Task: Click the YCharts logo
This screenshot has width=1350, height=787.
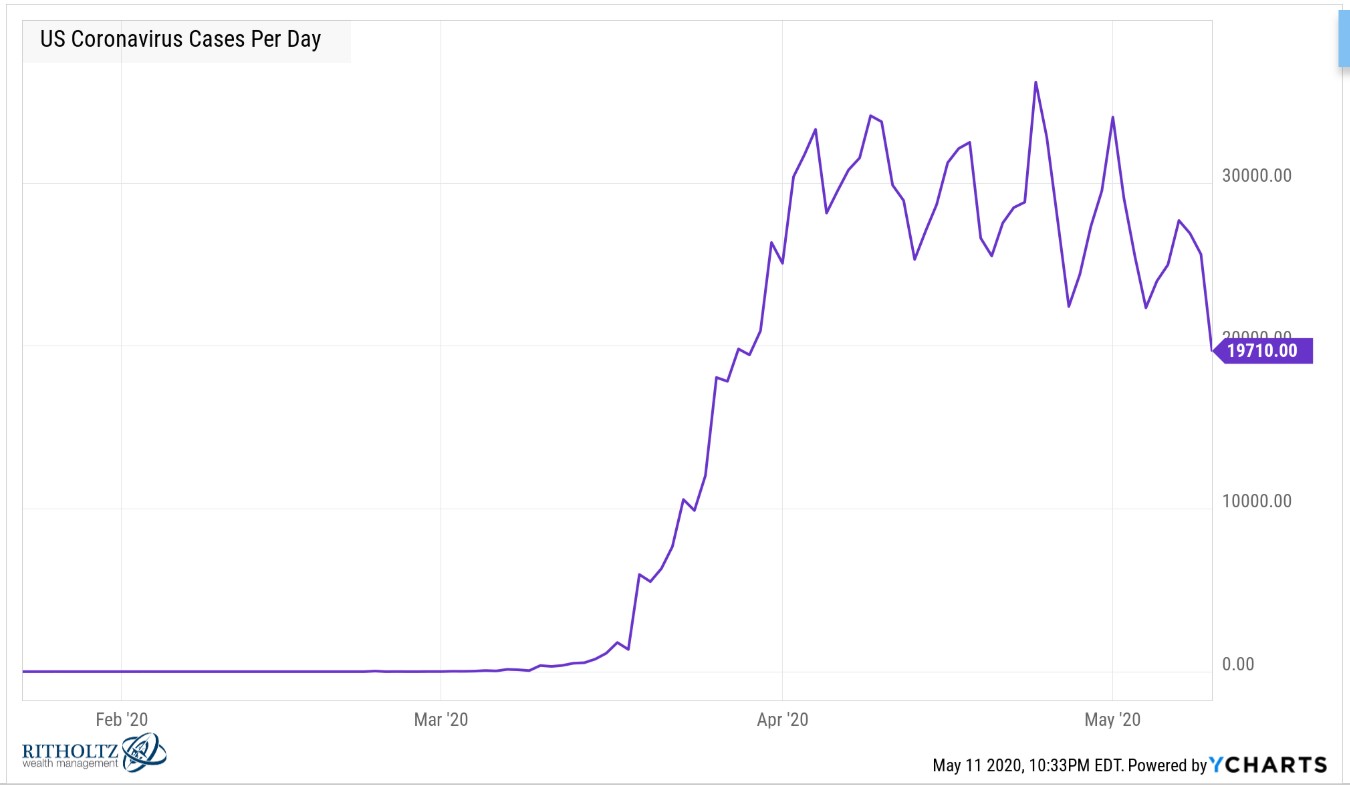Action: [1269, 765]
